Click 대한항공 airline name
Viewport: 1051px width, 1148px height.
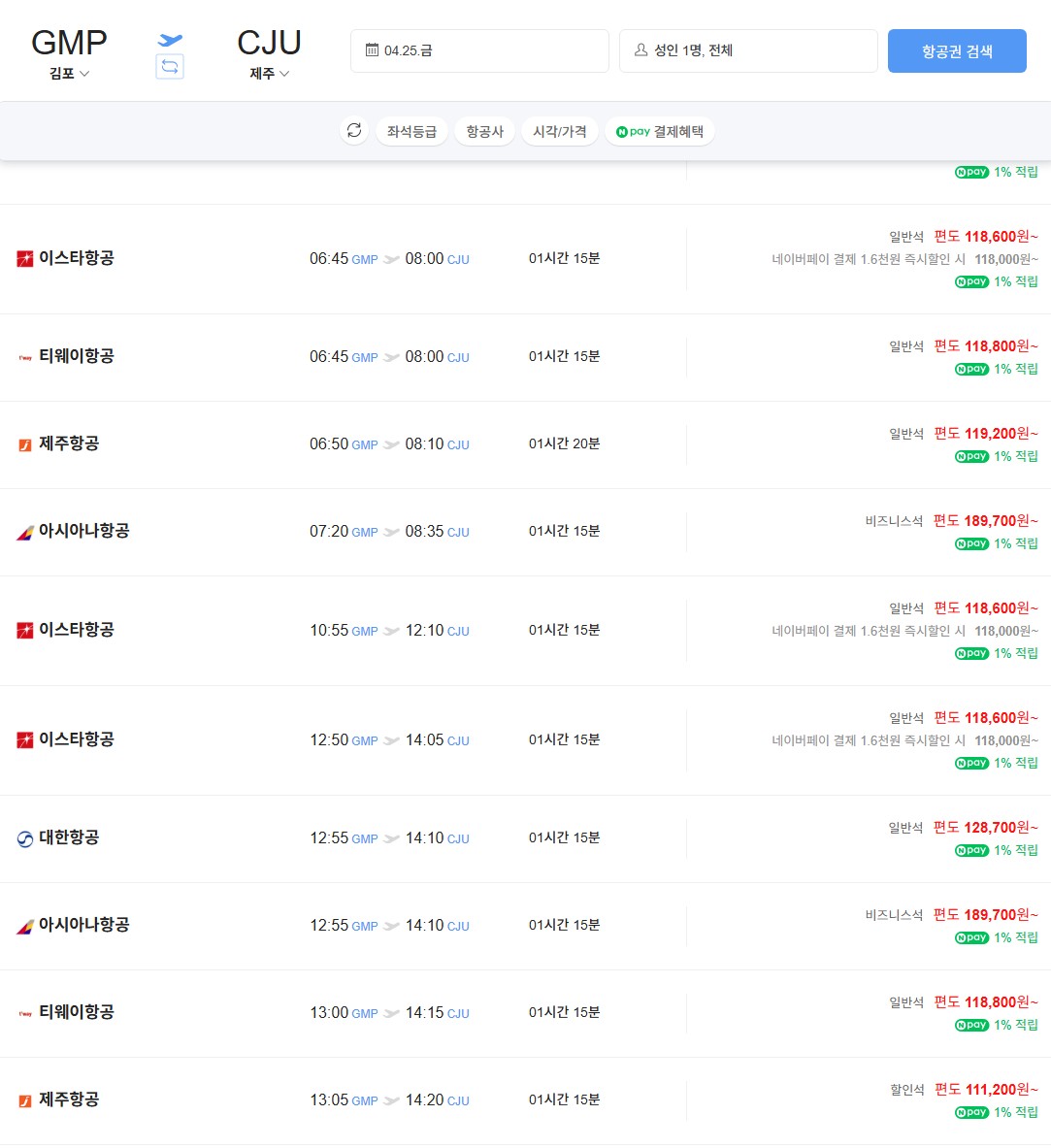(x=69, y=836)
